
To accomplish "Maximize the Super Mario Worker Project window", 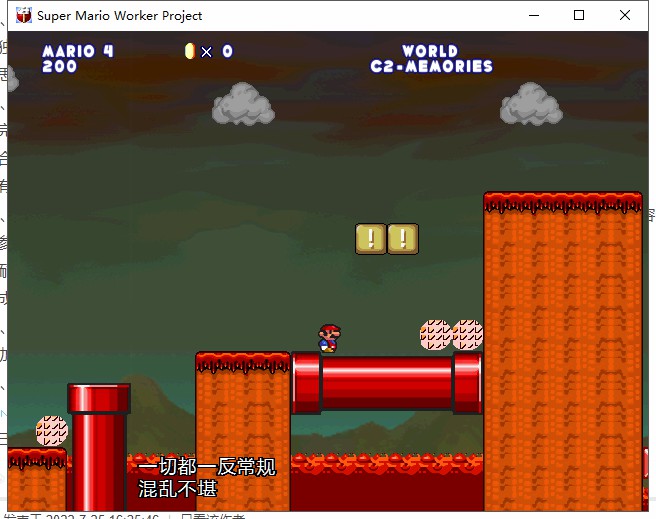I will click(579, 15).
